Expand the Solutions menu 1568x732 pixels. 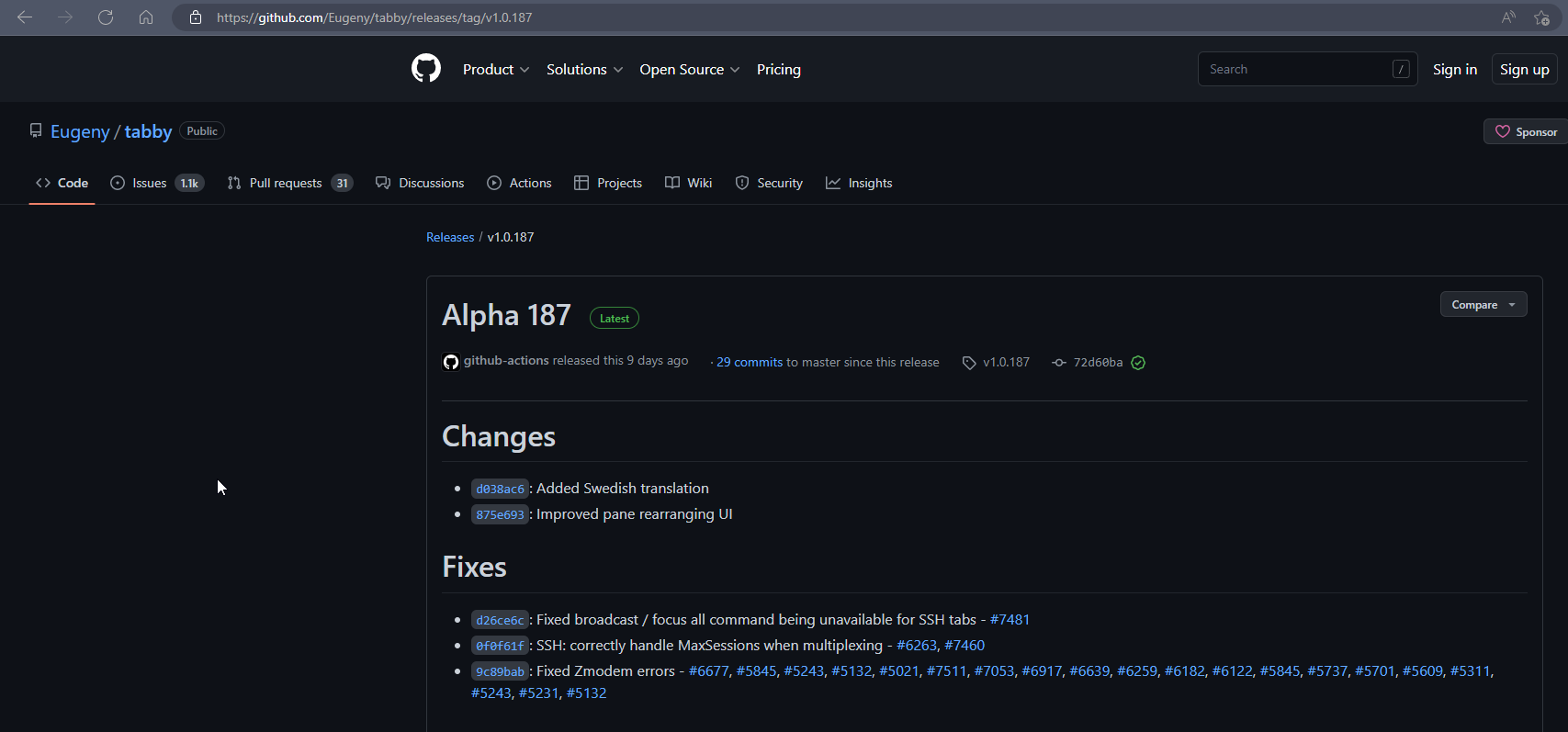pos(584,69)
